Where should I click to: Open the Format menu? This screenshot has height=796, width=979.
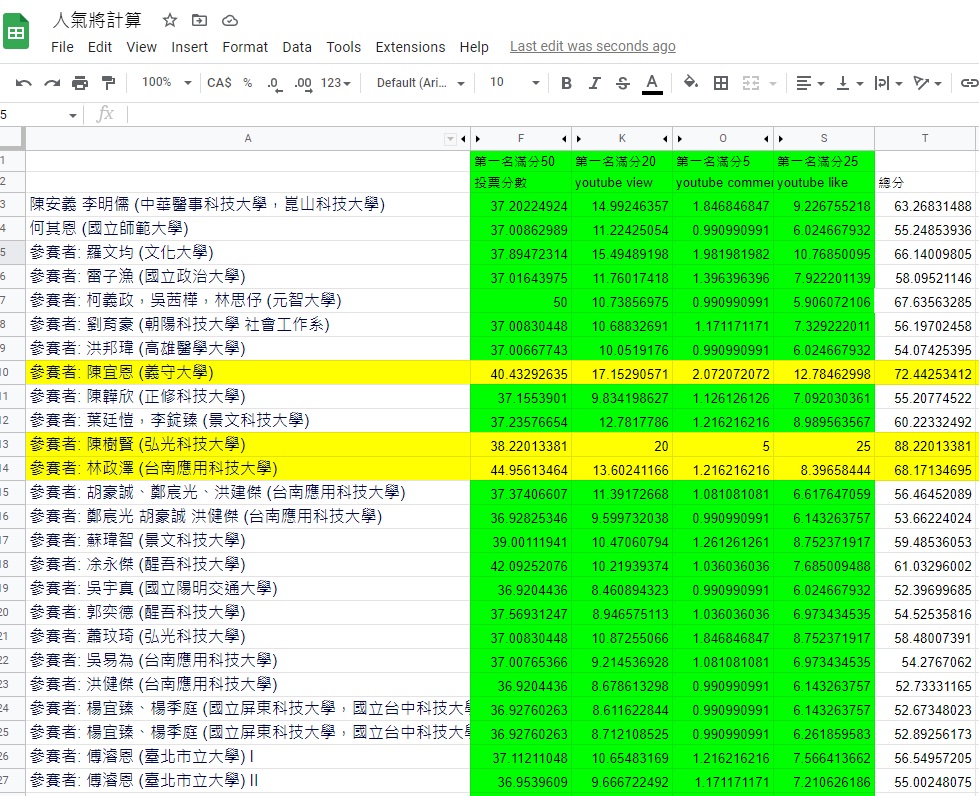(245, 47)
